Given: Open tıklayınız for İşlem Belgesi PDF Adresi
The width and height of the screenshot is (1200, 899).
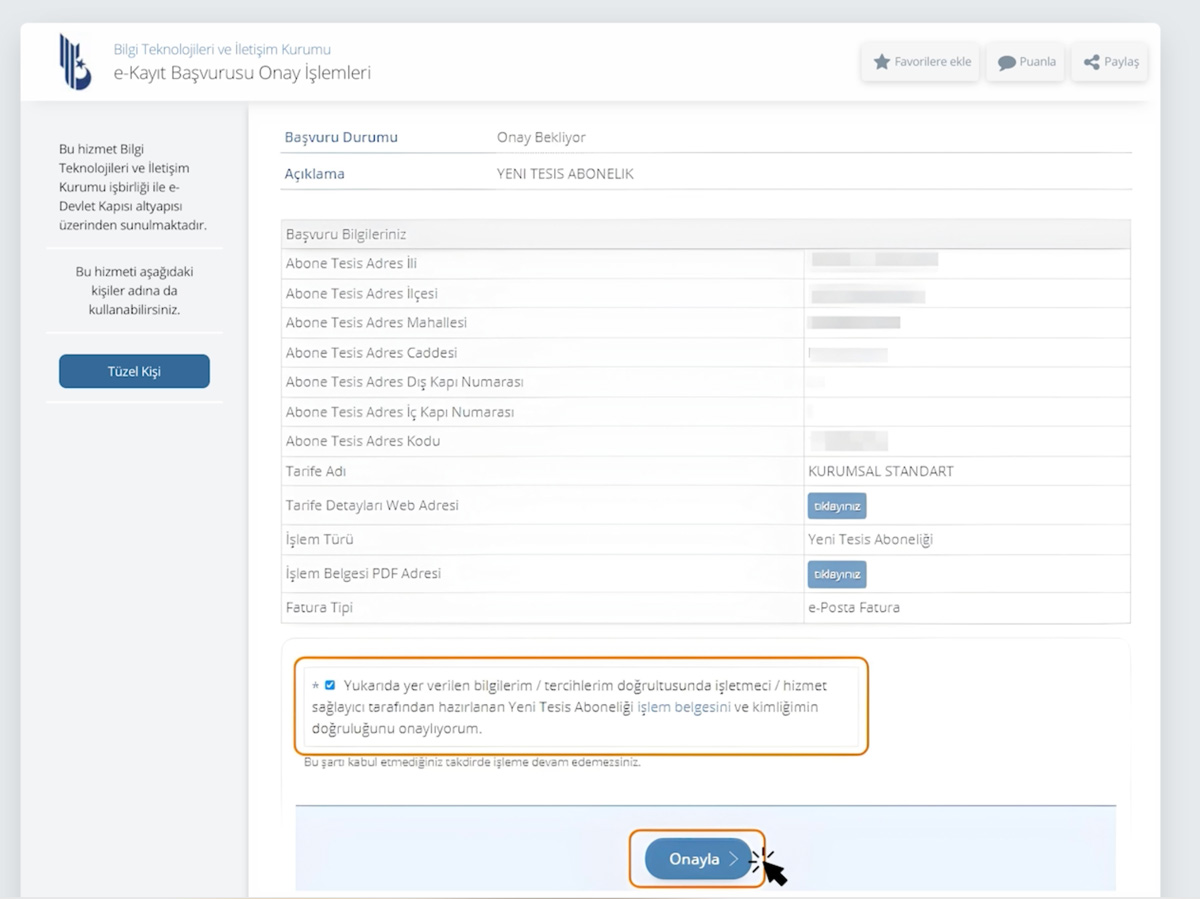Looking at the screenshot, I should coord(836,575).
